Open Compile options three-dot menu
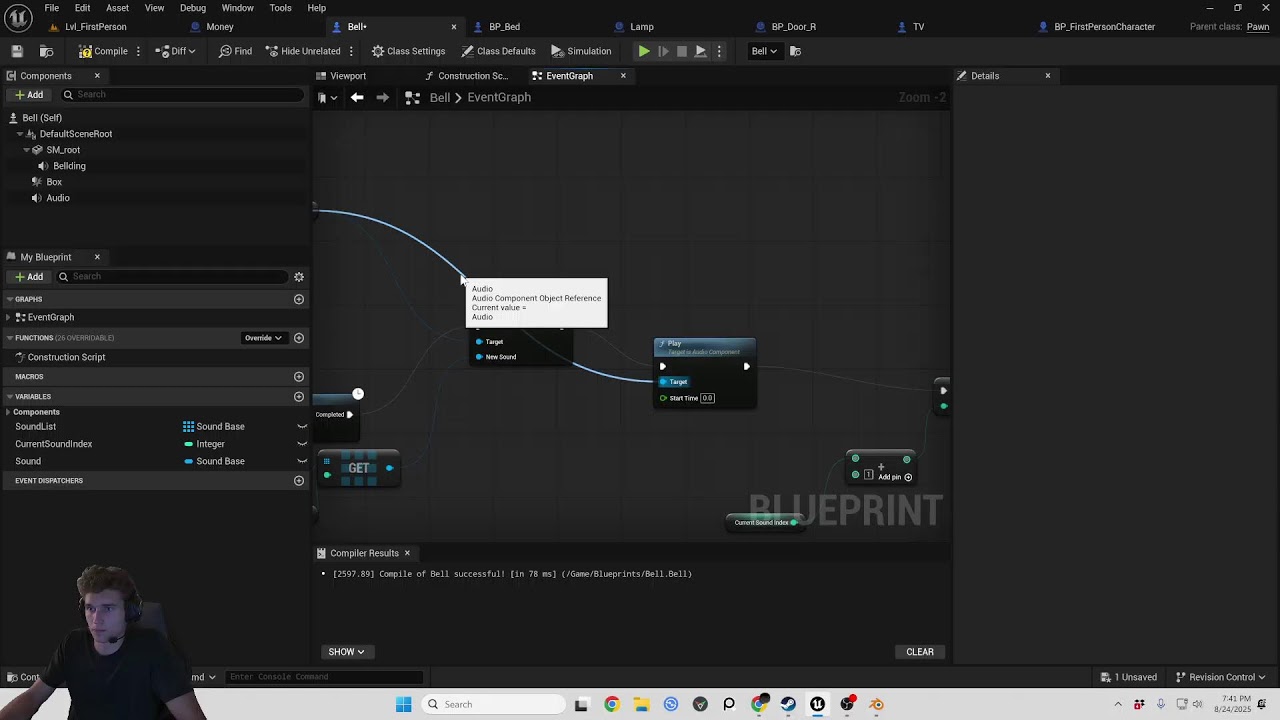Screen dimensions: 1280x720 (x=138, y=51)
